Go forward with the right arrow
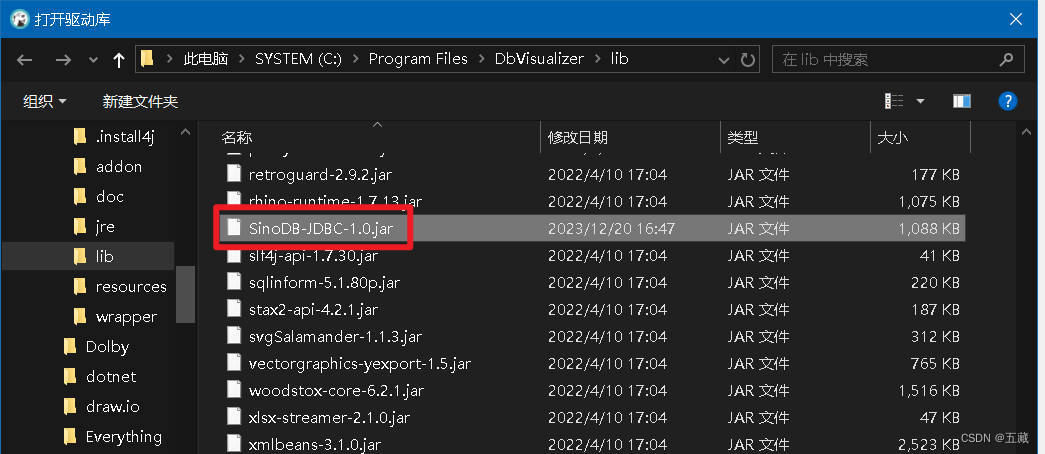The height and width of the screenshot is (454, 1045). click(63, 60)
